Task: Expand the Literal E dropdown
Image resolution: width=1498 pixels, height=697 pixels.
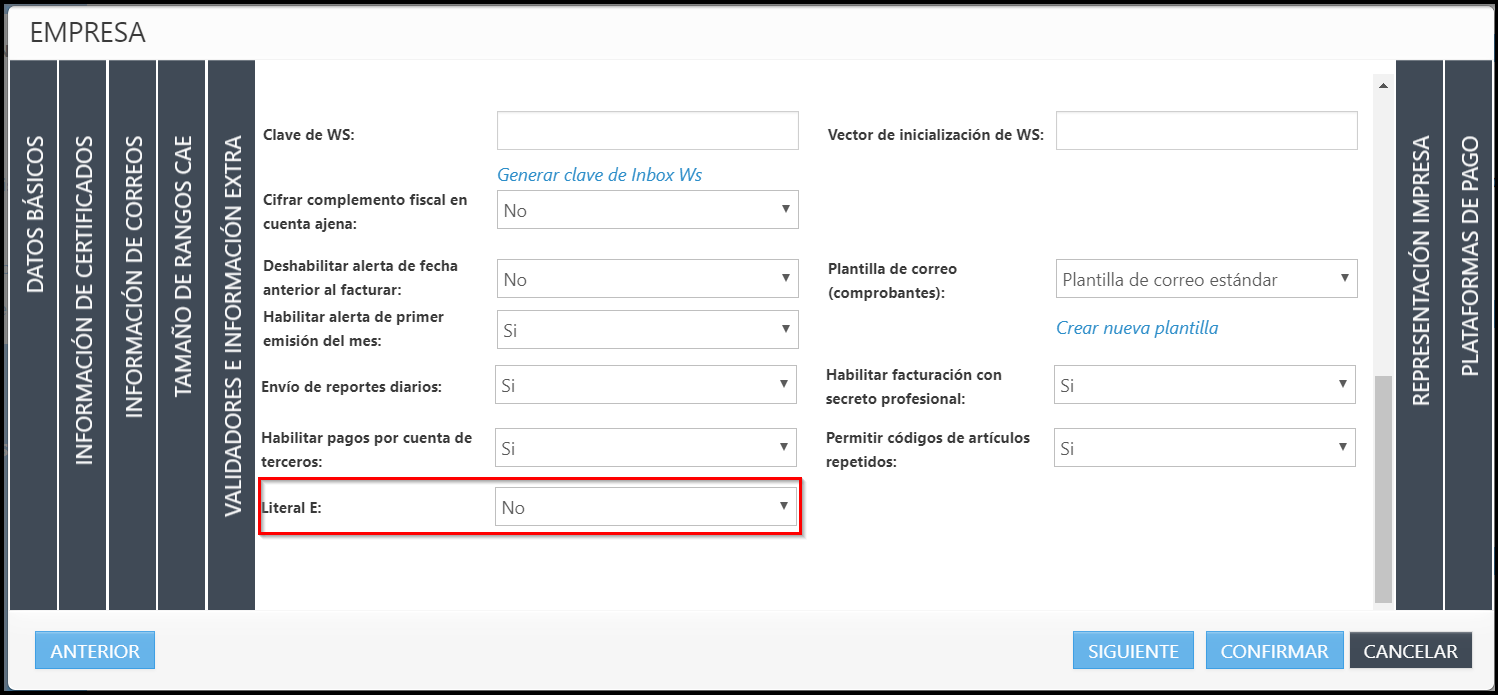Action: click(x=646, y=507)
